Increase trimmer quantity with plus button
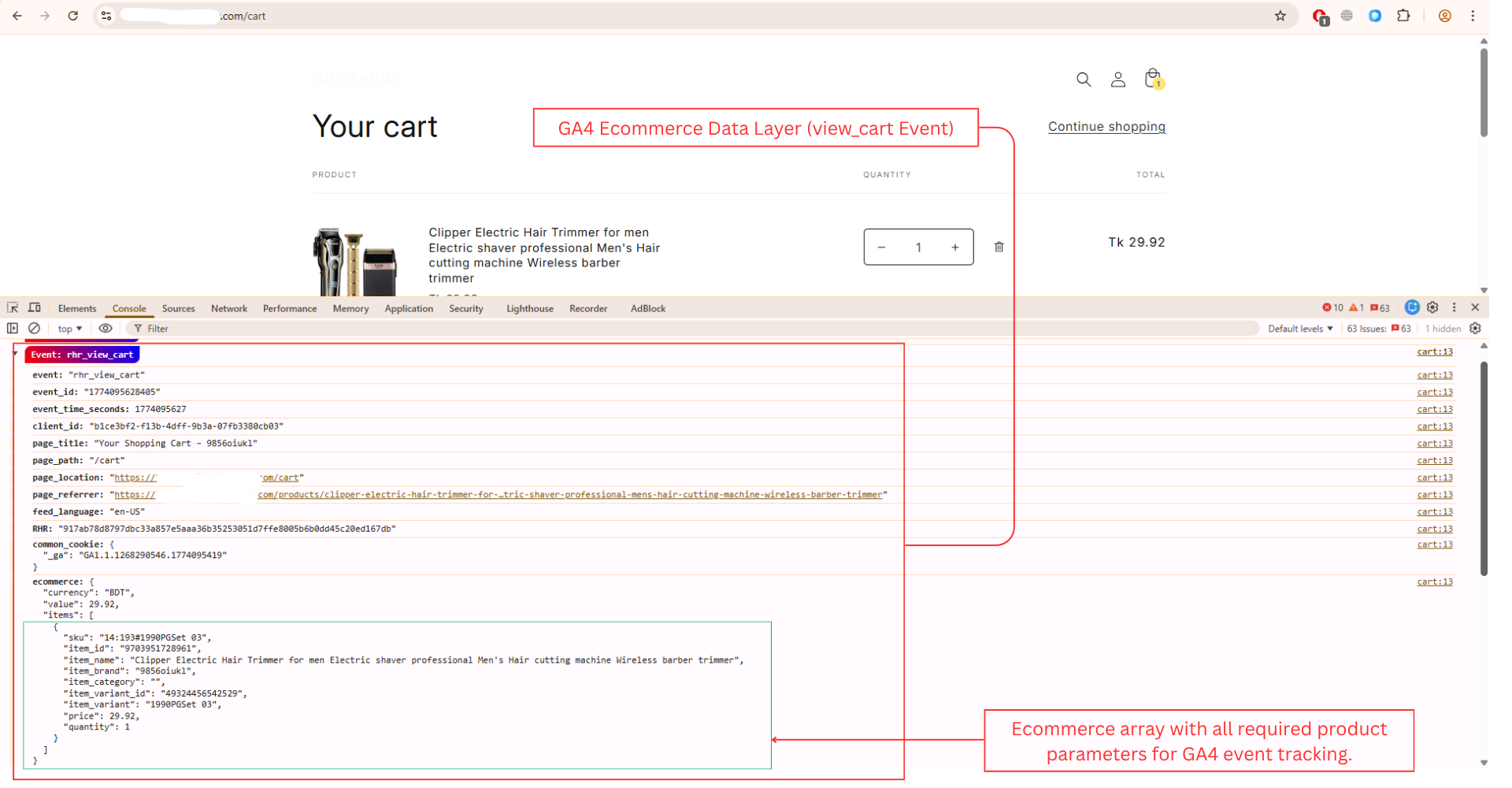Image resolution: width=1512 pixels, height=788 pixels. pyautogui.click(x=955, y=247)
